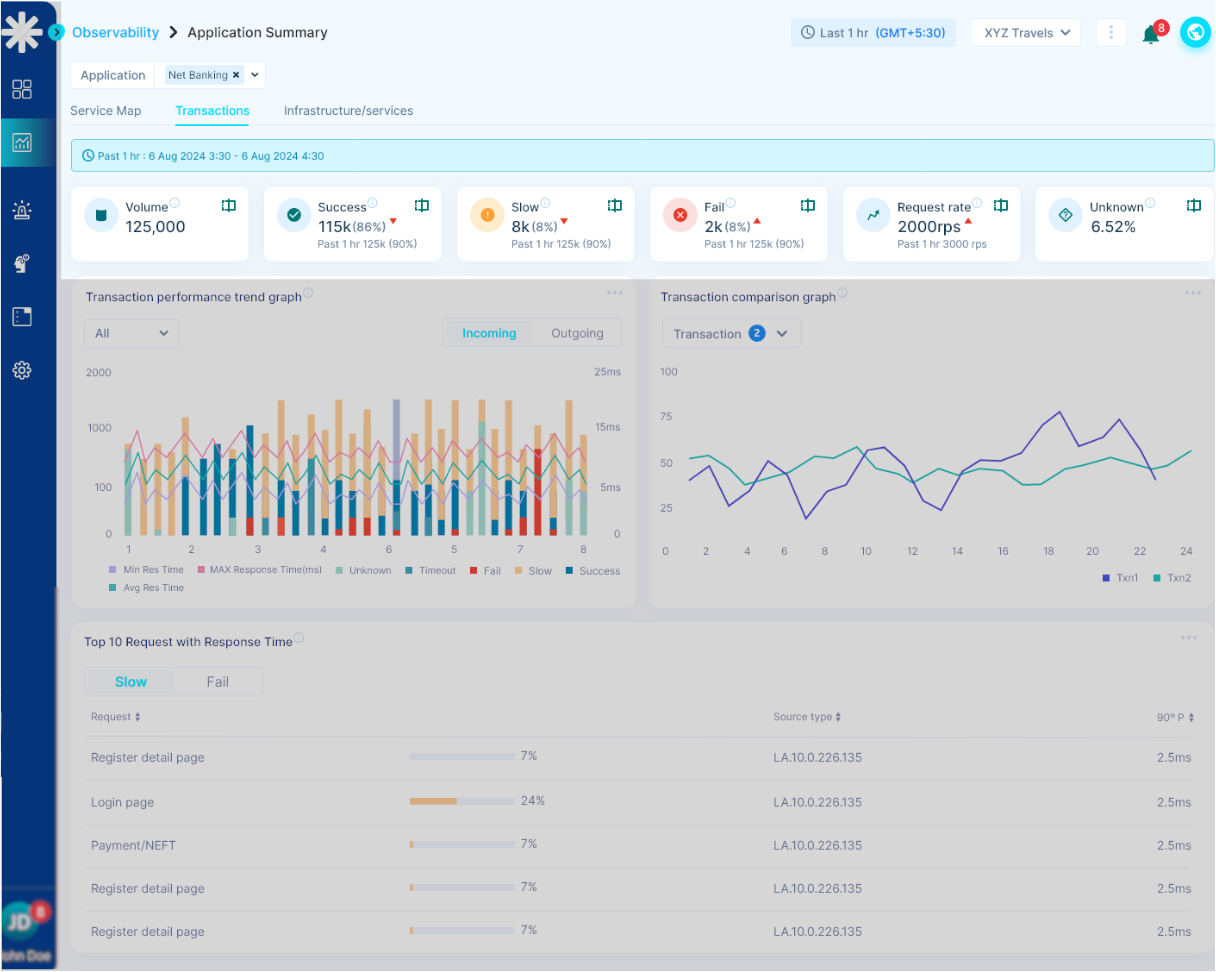The width and height of the screenshot is (1216, 972).
Task: Click the info icon beside Request rate
Action: click(977, 203)
